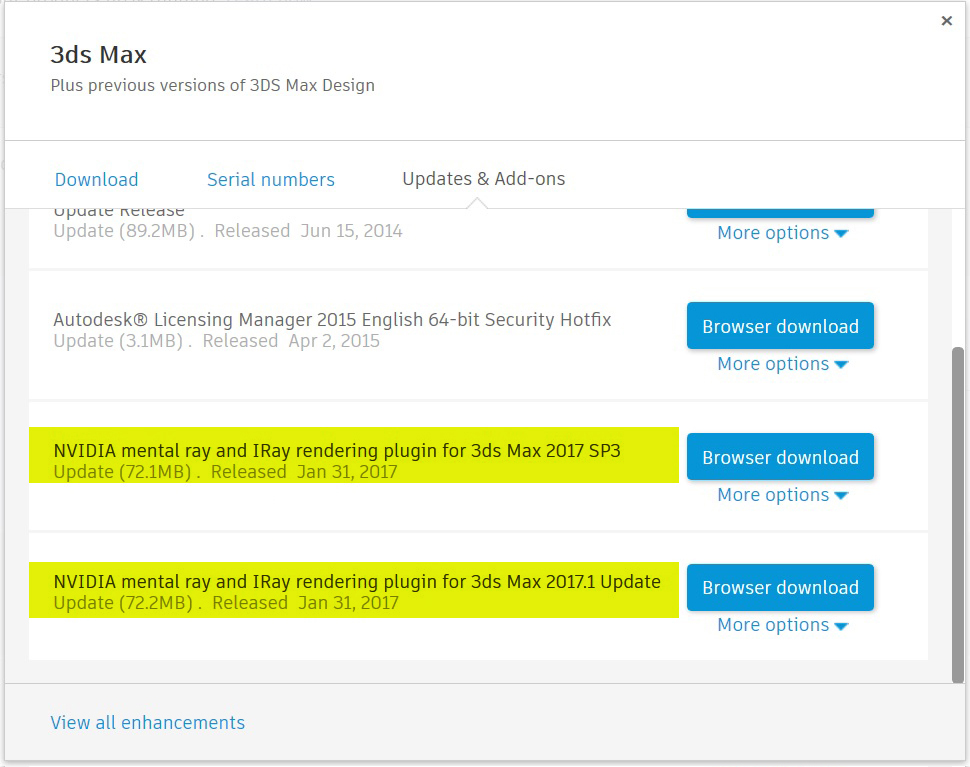Click Browser download for Licensing Manager Hotfix
Image resolution: width=970 pixels, height=767 pixels.
(x=780, y=327)
